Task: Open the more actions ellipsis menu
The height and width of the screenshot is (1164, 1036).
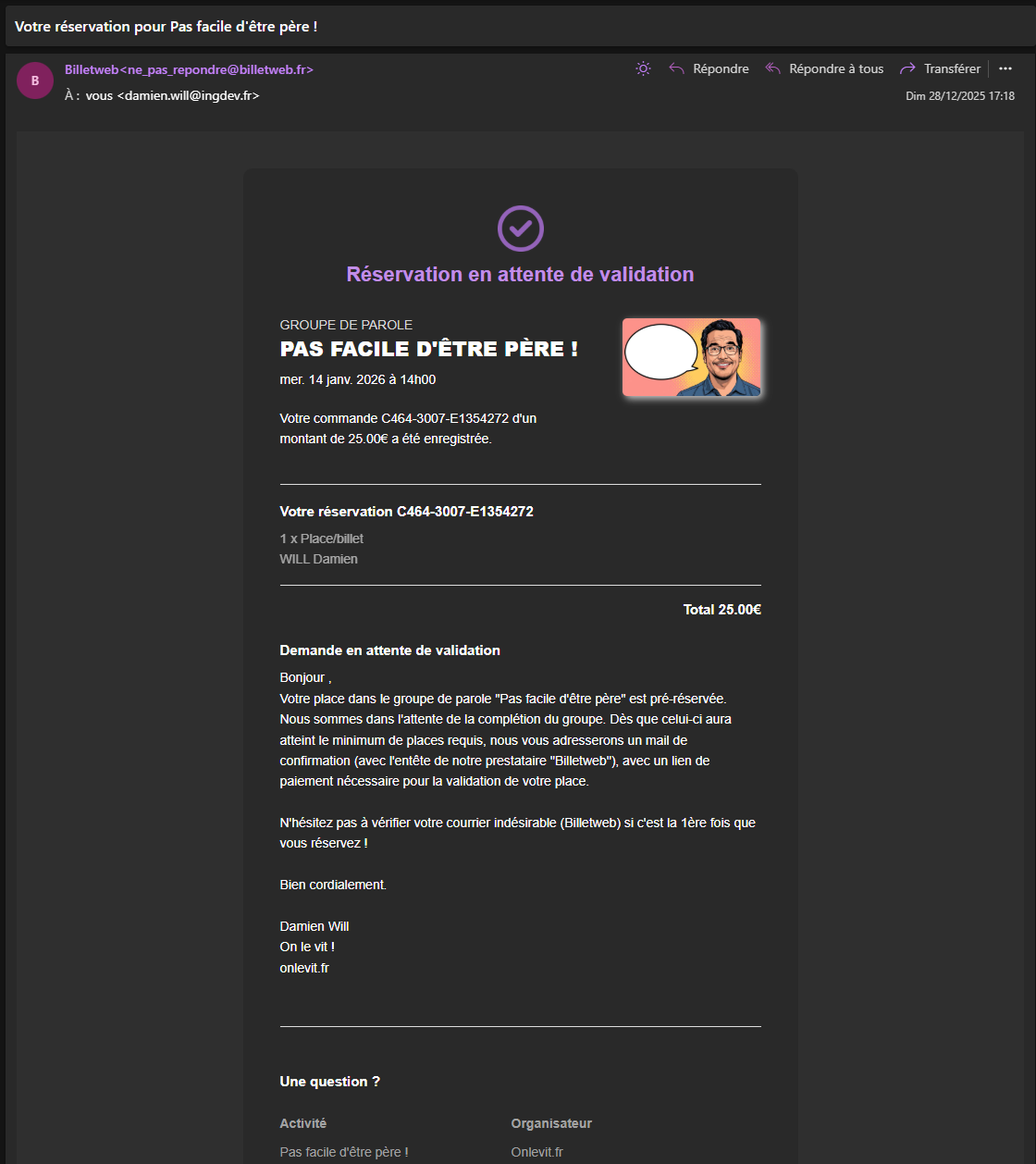Action: click(1005, 68)
